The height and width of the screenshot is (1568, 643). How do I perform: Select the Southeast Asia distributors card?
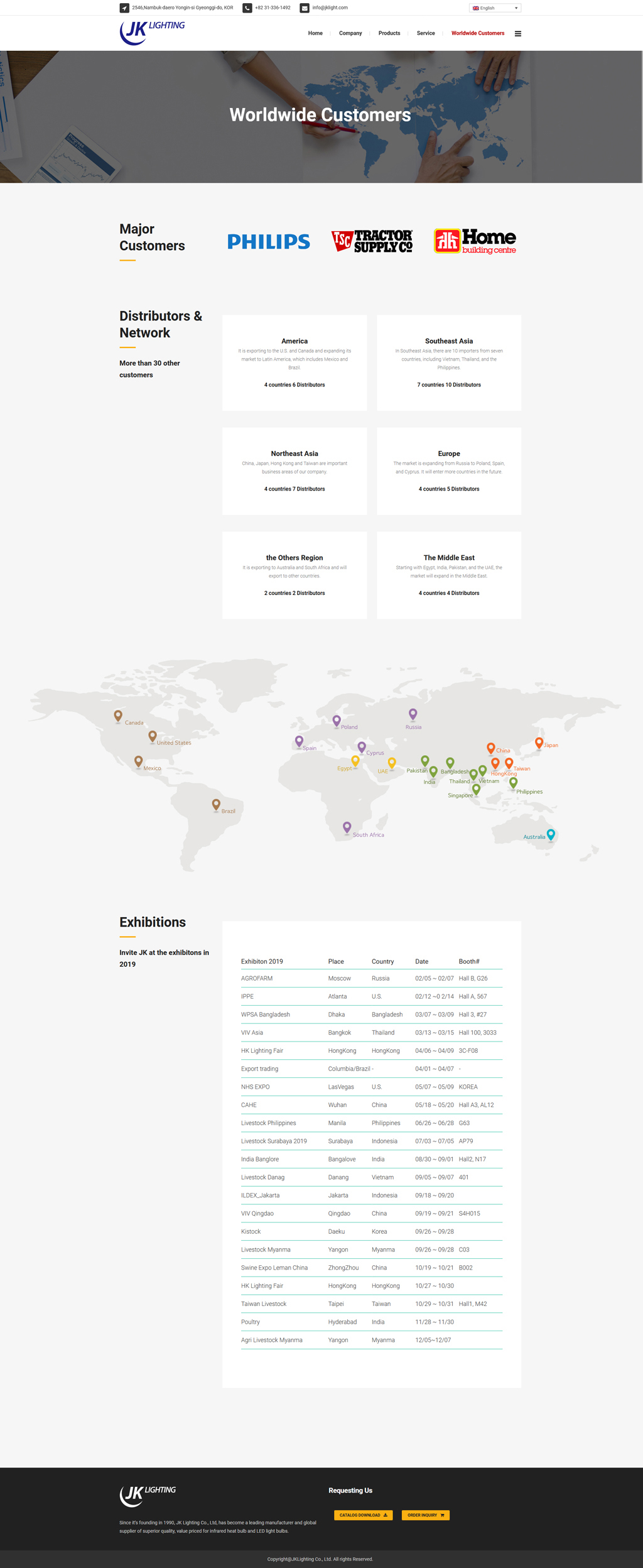(x=449, y=363)
